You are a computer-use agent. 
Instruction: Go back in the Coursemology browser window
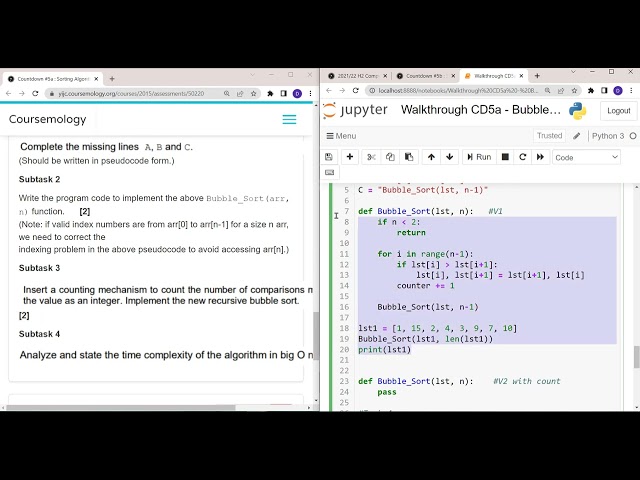click(9, 93)
